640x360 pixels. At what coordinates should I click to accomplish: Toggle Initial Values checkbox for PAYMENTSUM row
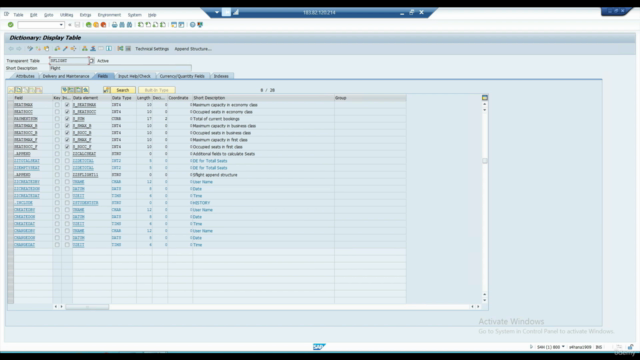67,119
